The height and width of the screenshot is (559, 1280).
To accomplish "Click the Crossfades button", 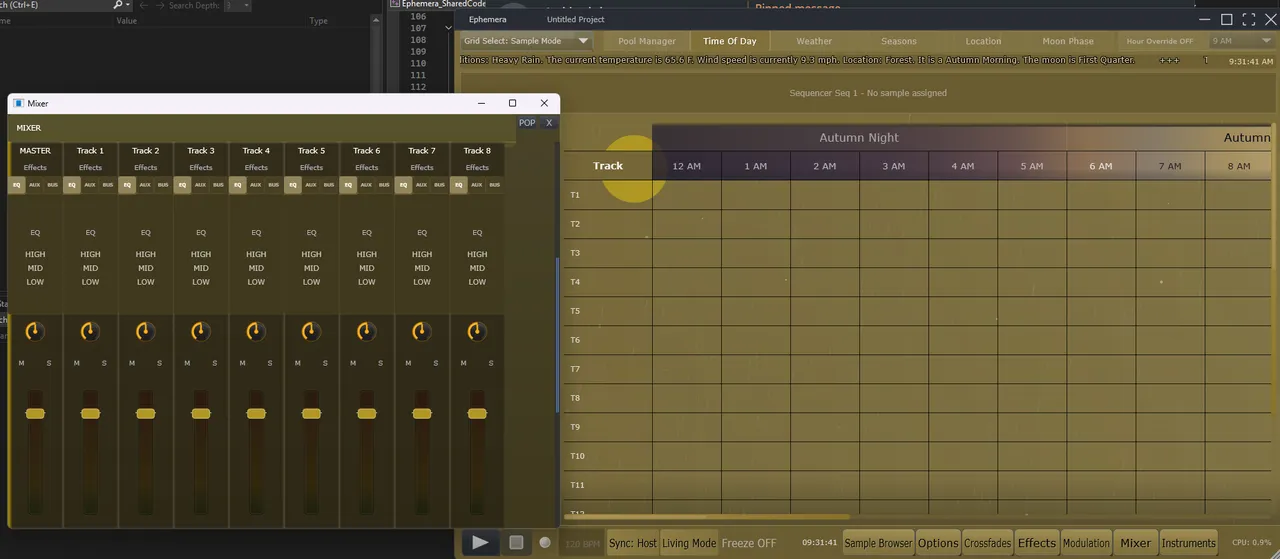I will pos(987,543).
